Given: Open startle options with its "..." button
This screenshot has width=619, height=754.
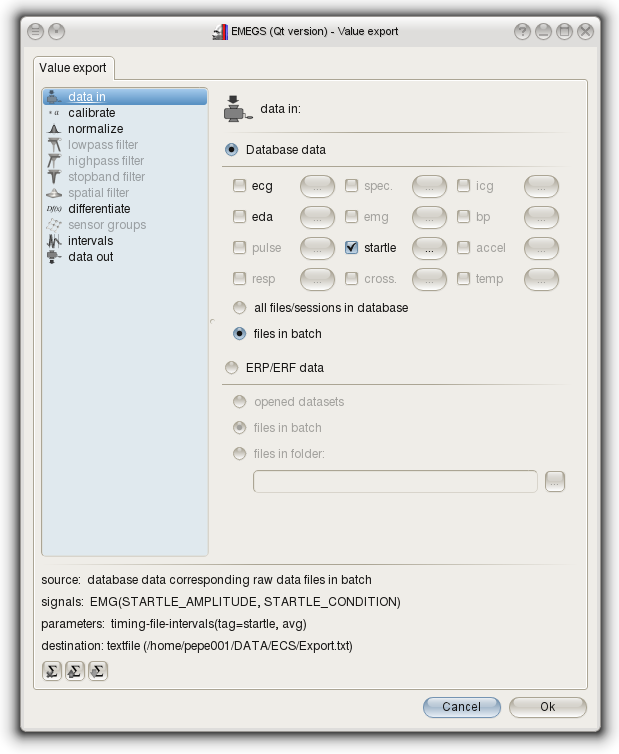Looking at the screenshot, I should pyautogui.click(x=429, y=248).
